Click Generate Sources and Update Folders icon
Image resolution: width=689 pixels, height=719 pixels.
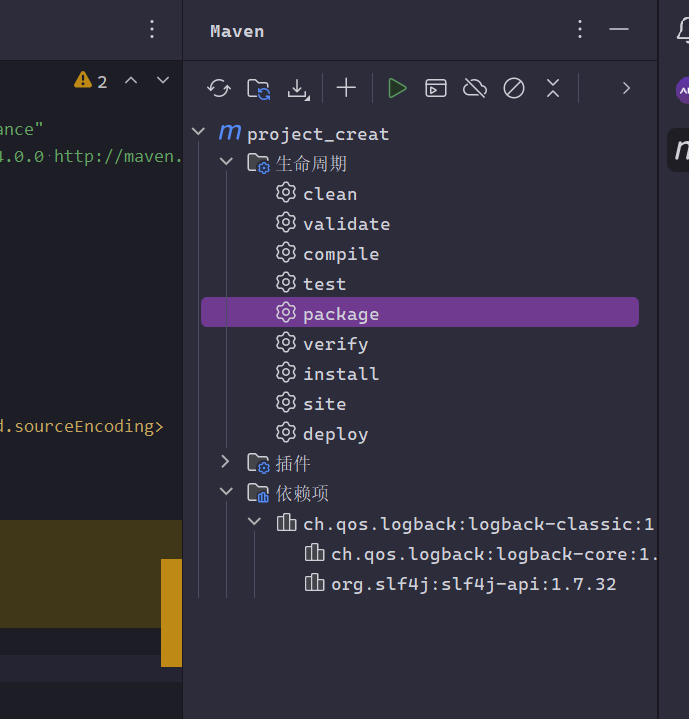(x=258, y=88)
